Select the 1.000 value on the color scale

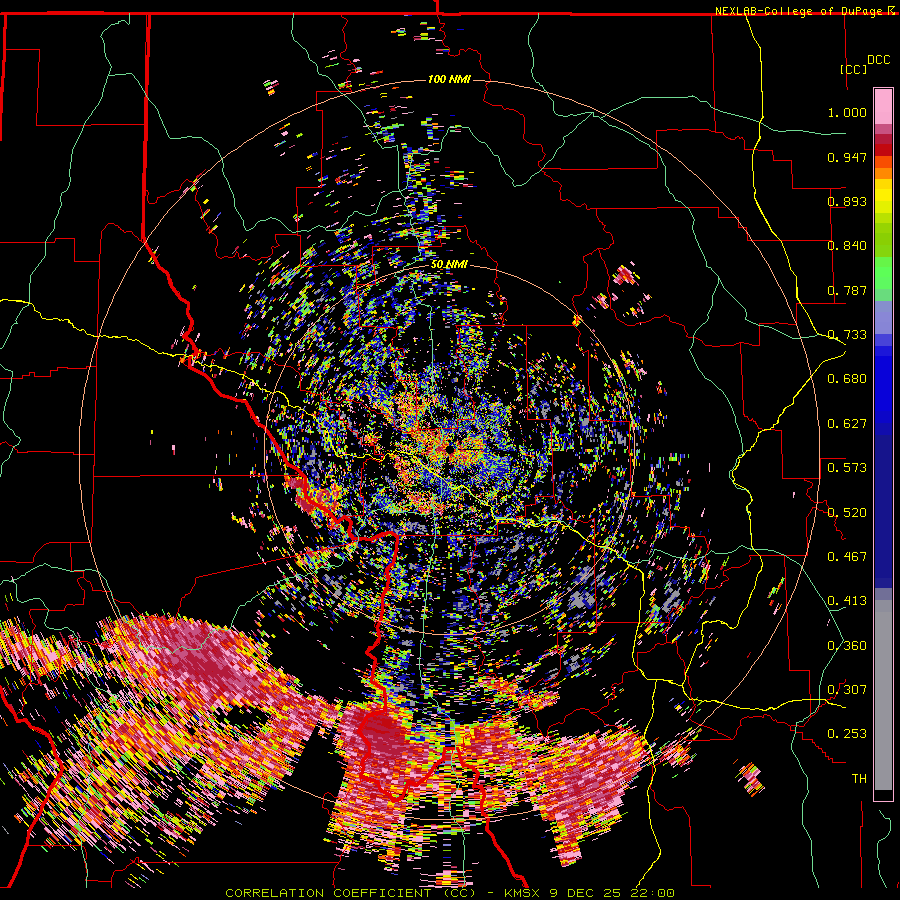847,112
